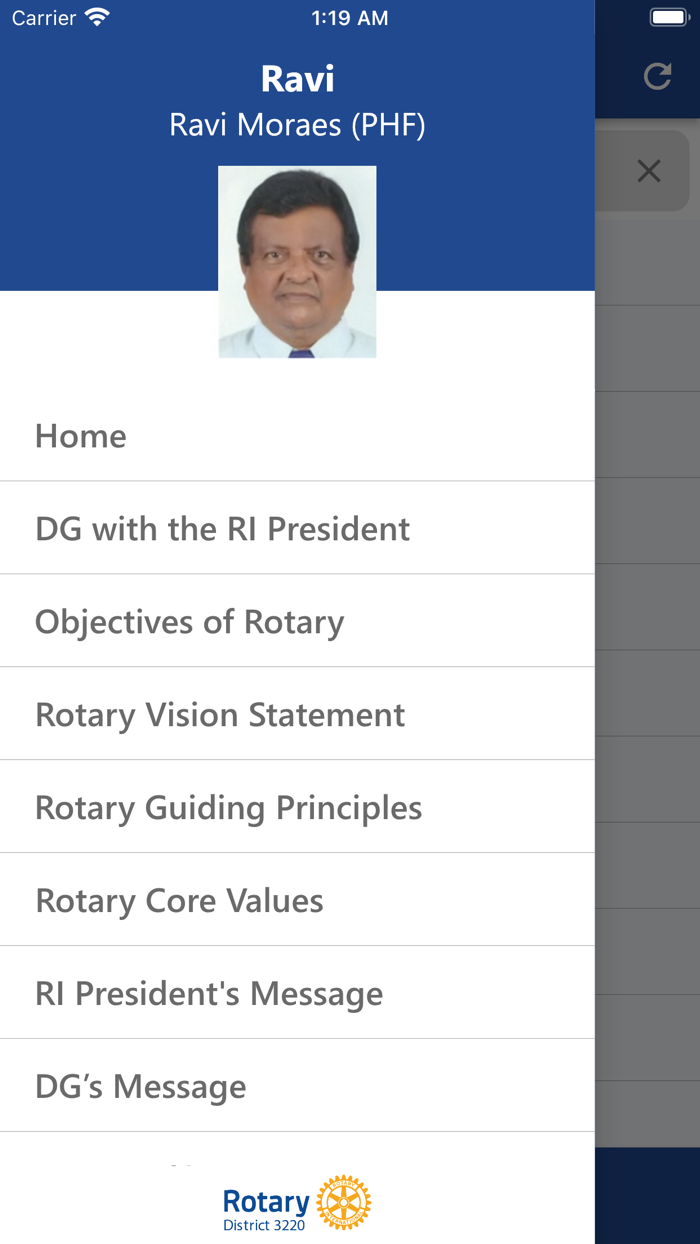The width and height of the screenshot is (700, 1244).
Task: Tap Ravi Moraes' profile photo
Action: [297, 261]
